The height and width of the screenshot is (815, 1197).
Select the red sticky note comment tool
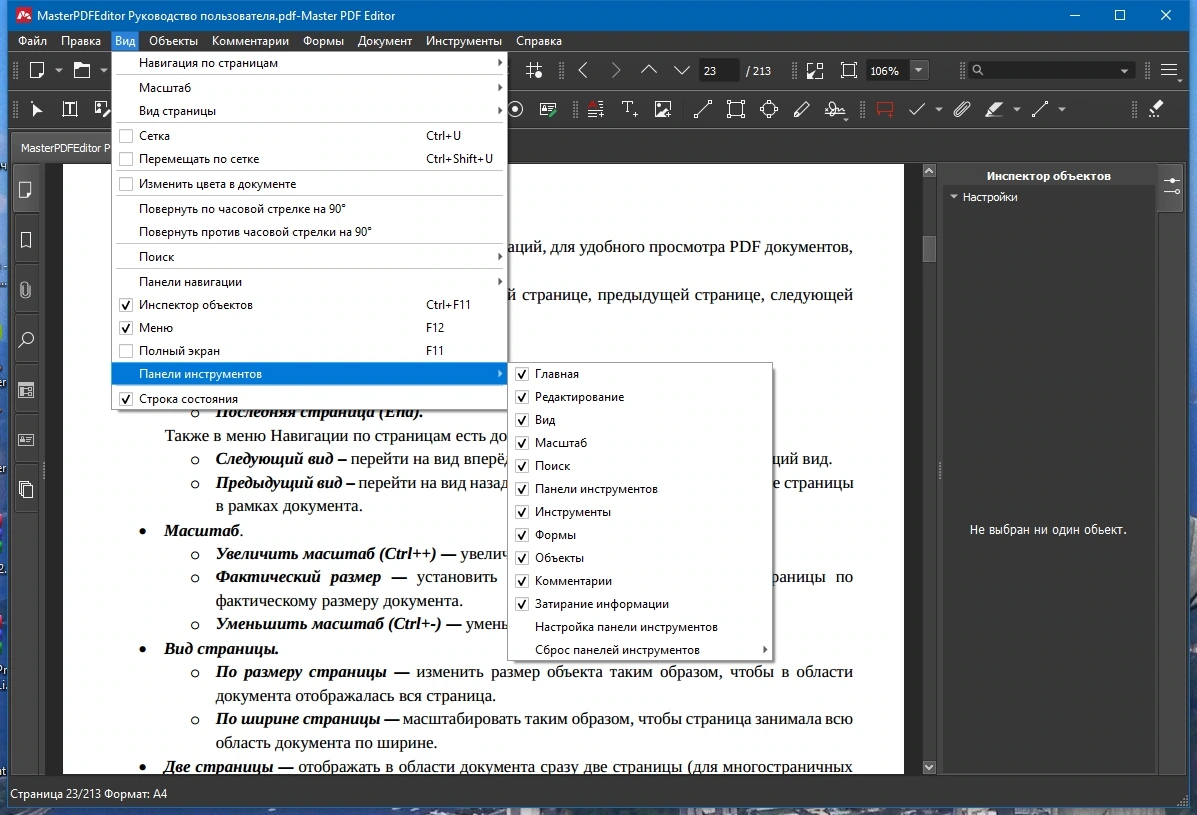point(885,109)
